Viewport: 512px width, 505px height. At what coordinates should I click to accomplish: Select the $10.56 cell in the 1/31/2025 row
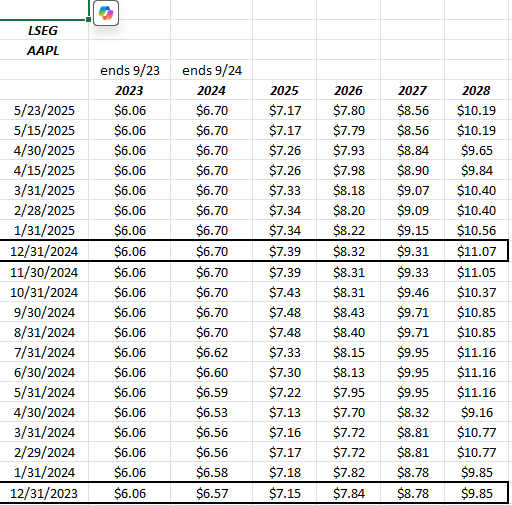[476, 230]
